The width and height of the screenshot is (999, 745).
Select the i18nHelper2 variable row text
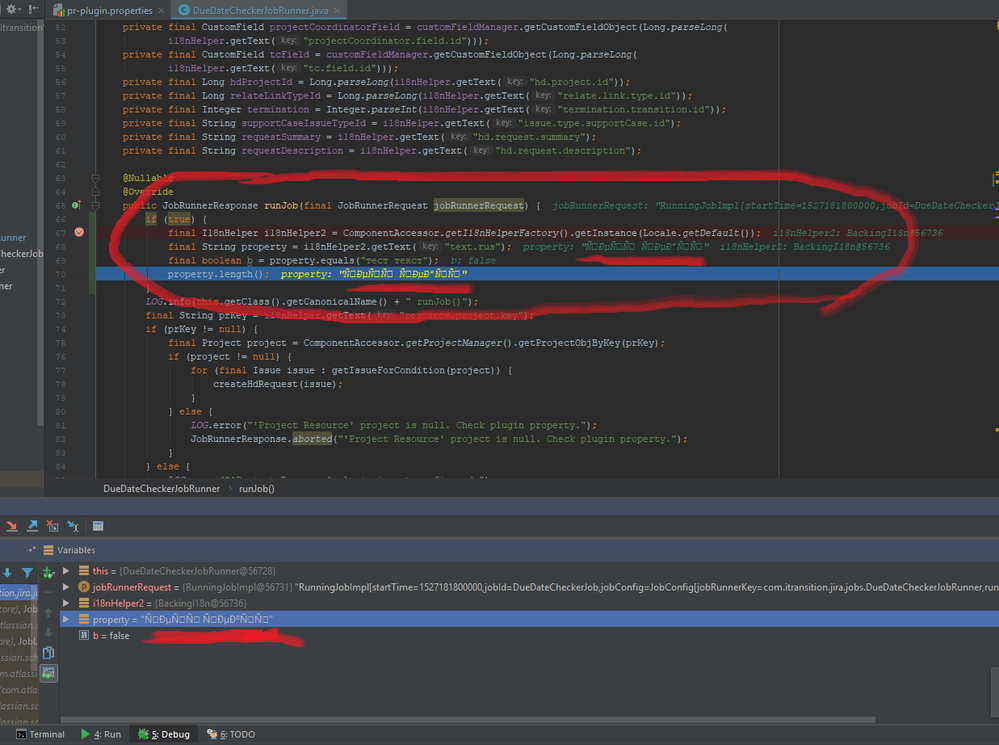coord(169,603)
